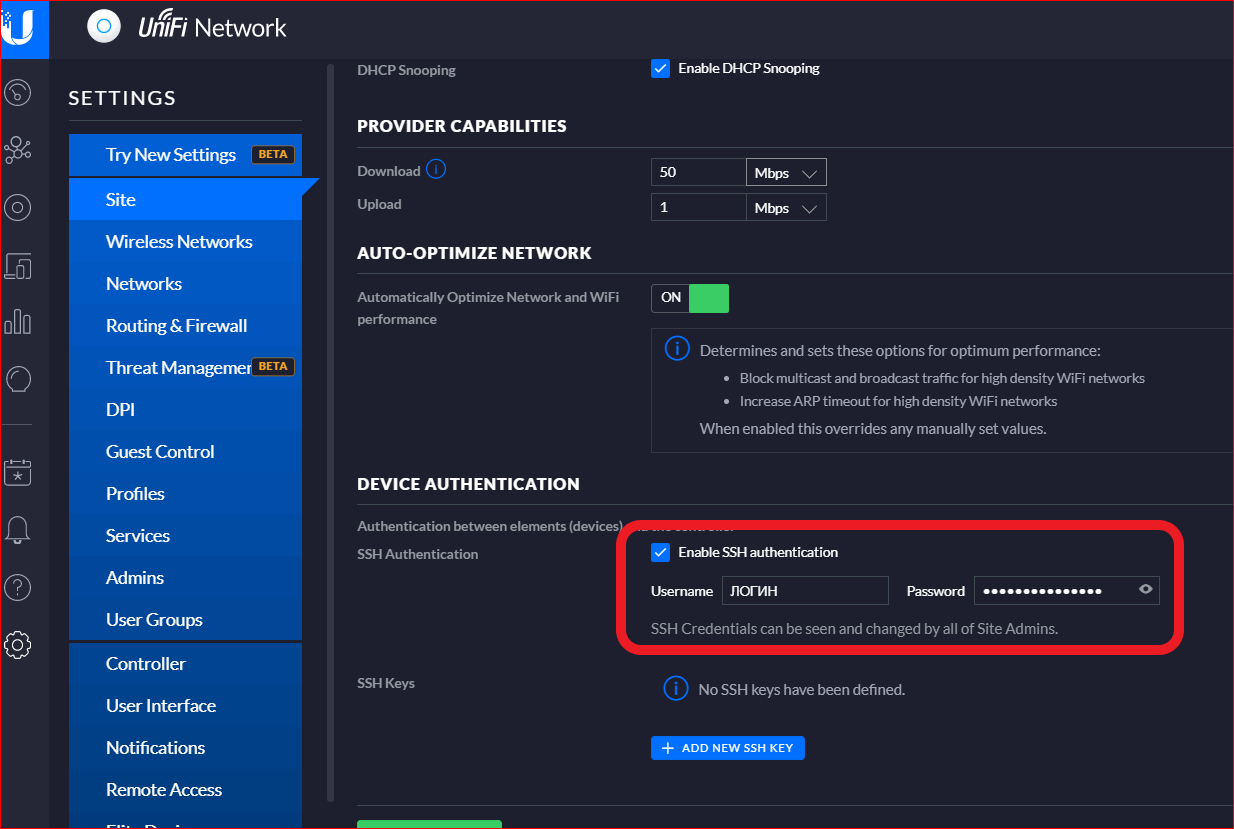Click the settings sidebar scrollbar
Viewport: 1234px width, 829px height.
coord(331,433)
